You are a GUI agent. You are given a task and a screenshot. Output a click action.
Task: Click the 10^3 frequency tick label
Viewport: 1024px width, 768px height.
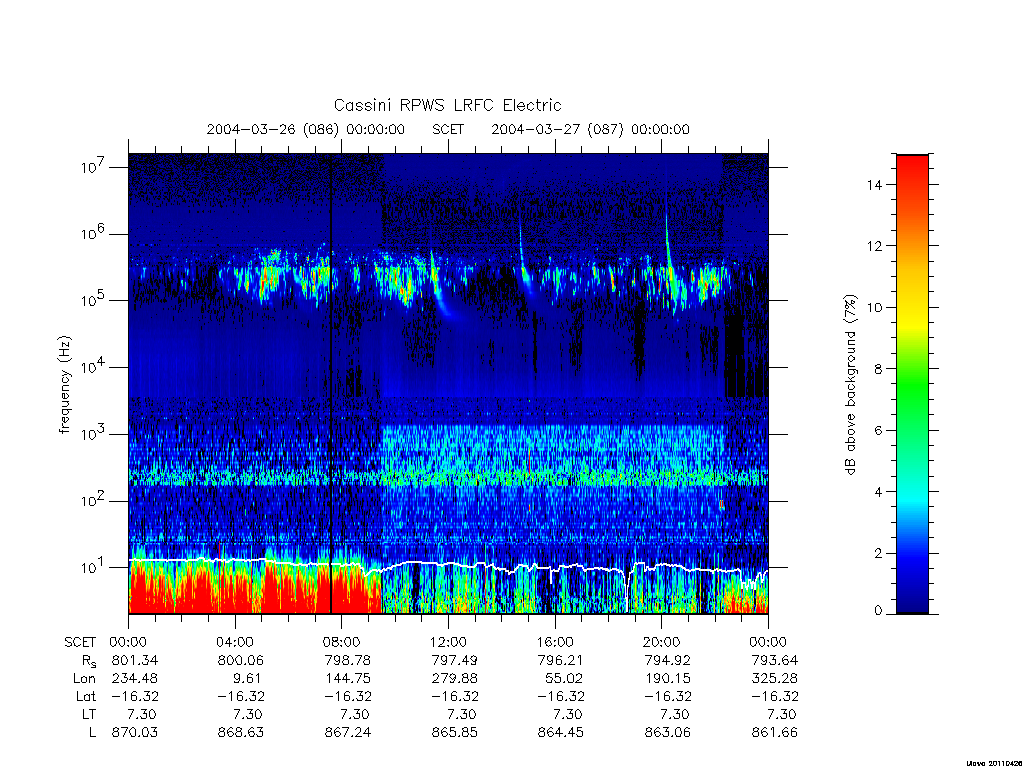[x=93, y=434]
